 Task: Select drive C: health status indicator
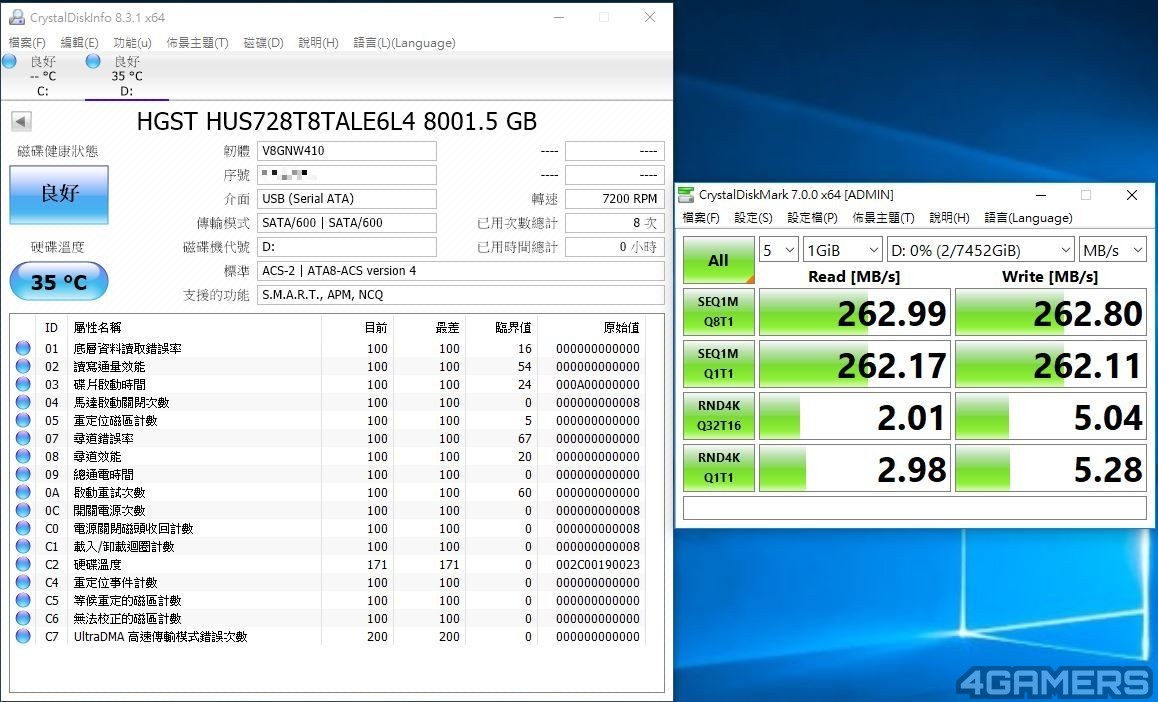click(x=10, y=61)
